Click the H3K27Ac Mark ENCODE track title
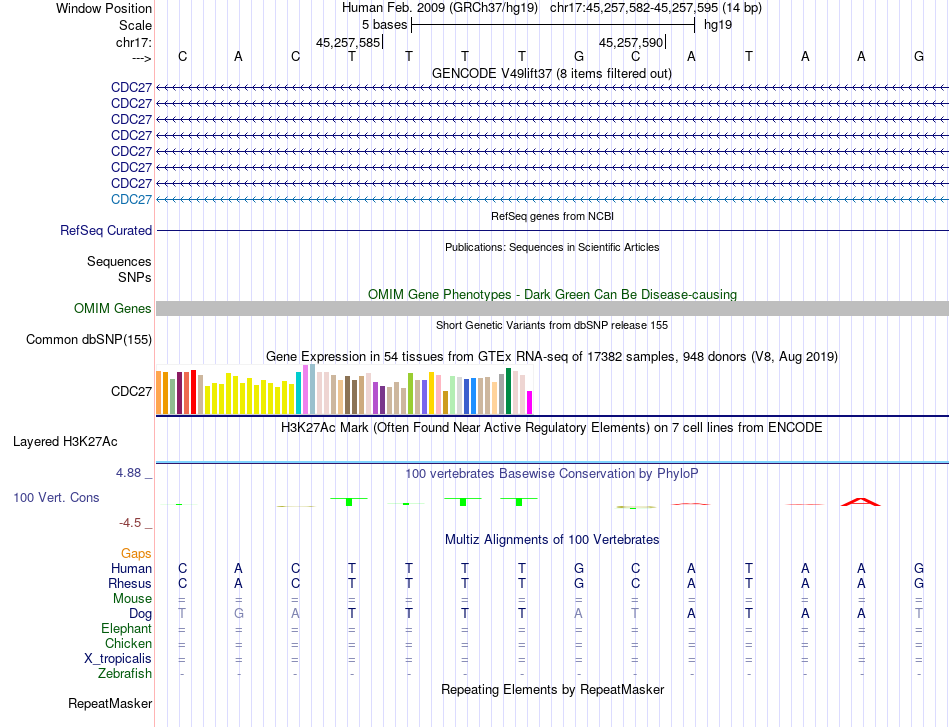 [x=552, y=428]
